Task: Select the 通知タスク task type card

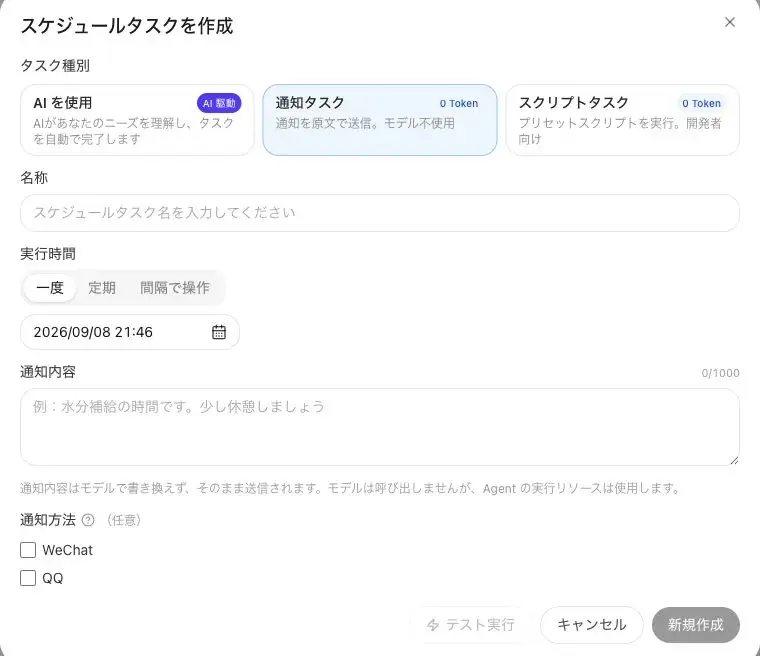Action: point(380,120)
